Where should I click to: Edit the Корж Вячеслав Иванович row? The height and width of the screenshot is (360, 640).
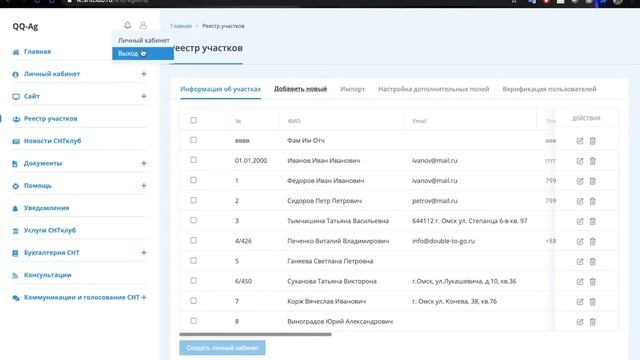[x=580, y=302]
